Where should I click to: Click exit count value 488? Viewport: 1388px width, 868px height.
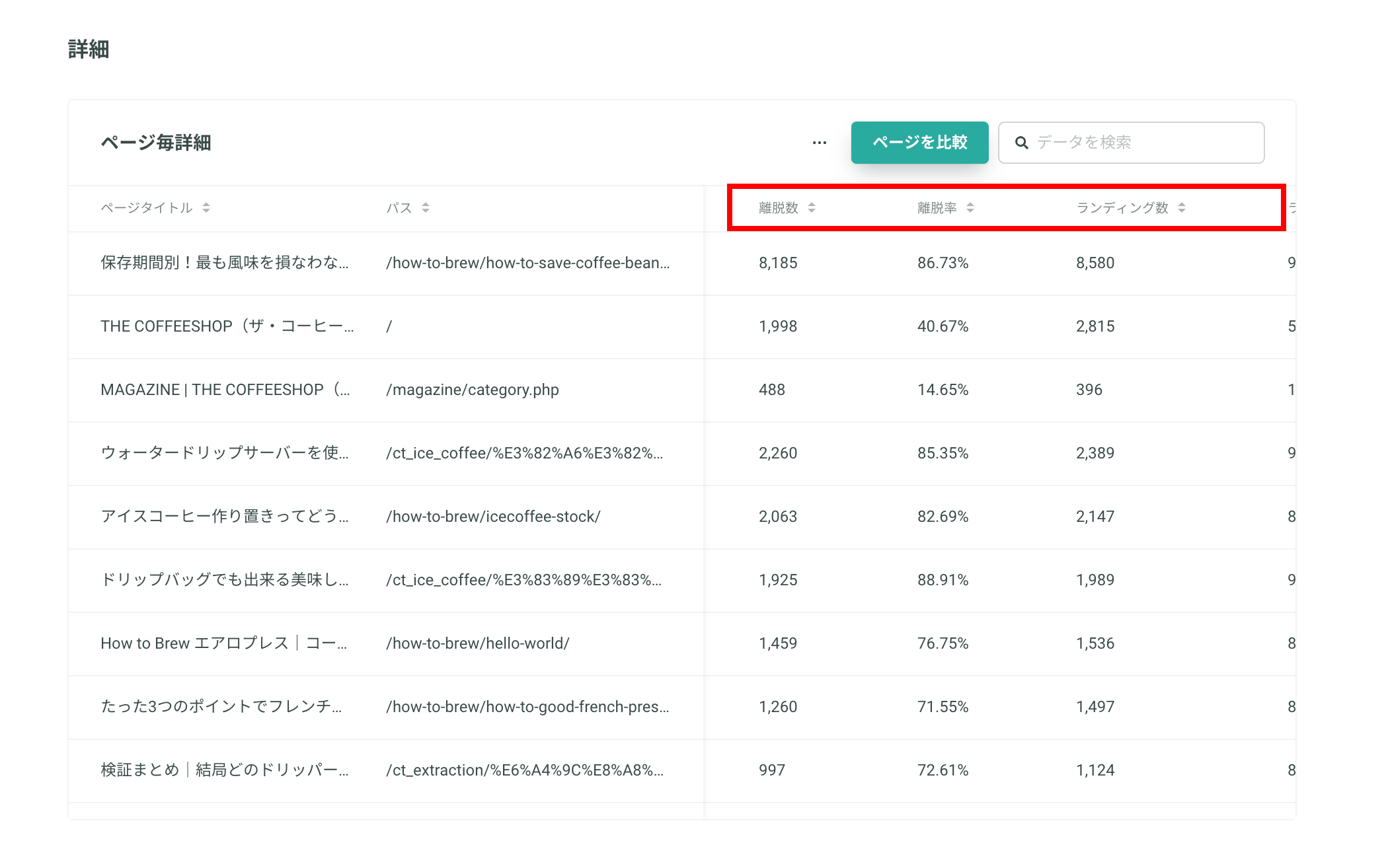pos(772,390)
